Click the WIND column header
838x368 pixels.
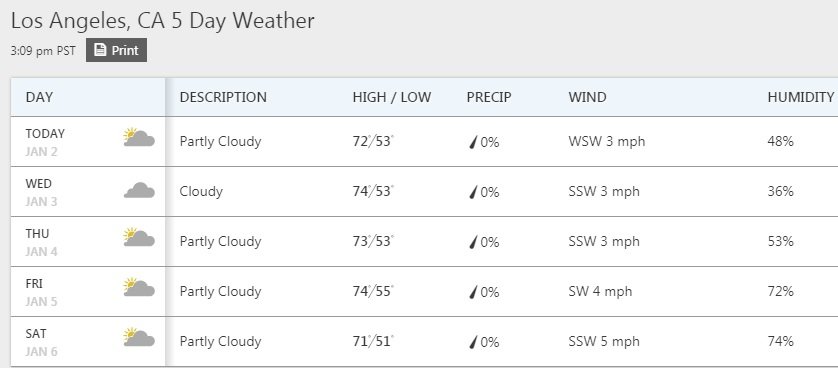coord(587,97)
